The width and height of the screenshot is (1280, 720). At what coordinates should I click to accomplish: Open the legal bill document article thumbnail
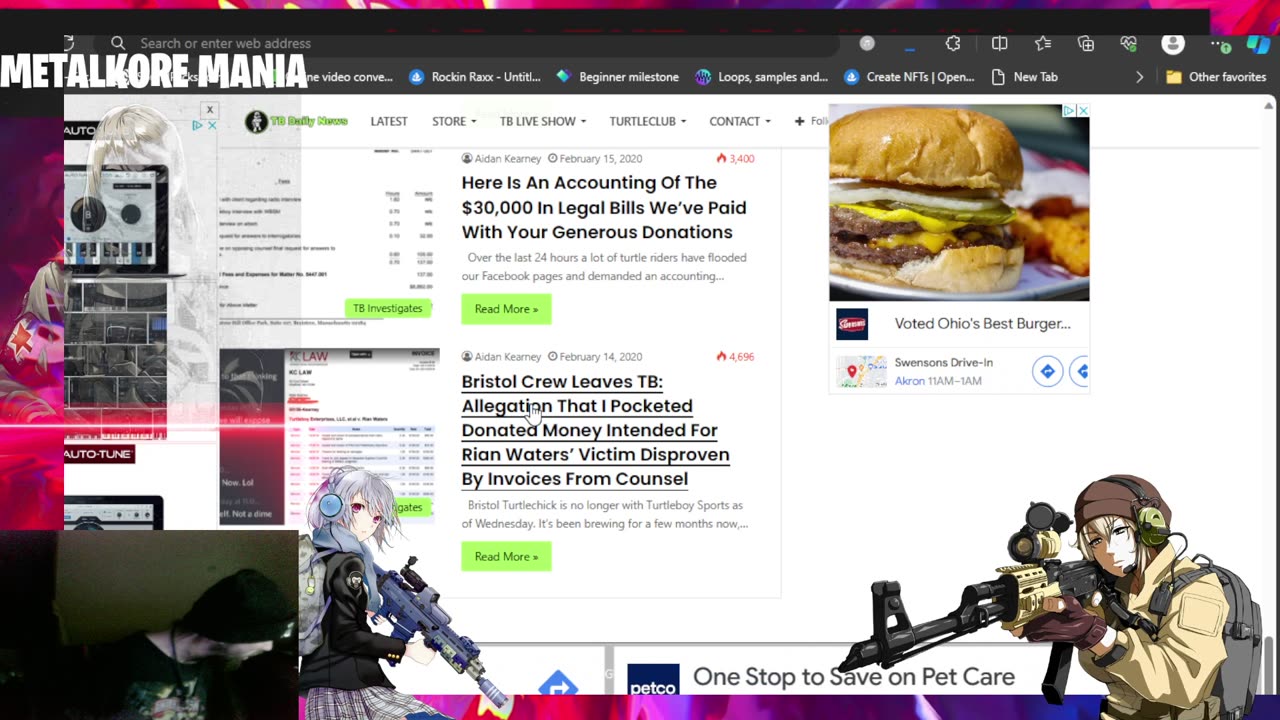(x=330, y=237)
